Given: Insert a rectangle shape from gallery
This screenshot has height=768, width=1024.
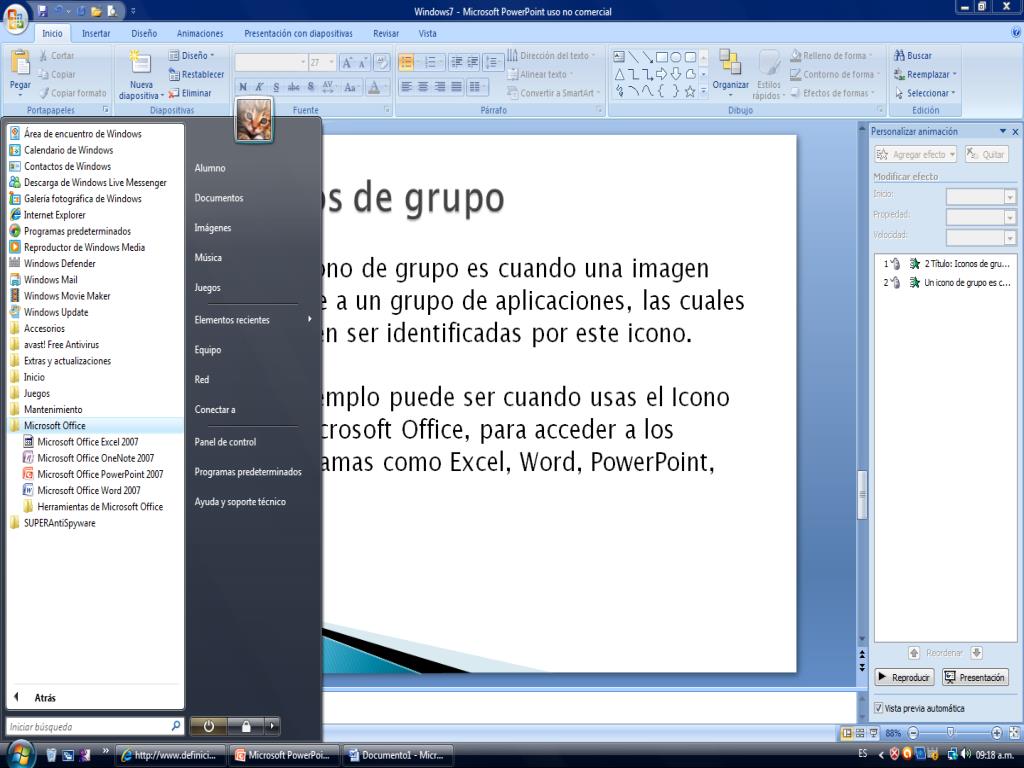Looking at the screenshot, I should click(662, 57).
